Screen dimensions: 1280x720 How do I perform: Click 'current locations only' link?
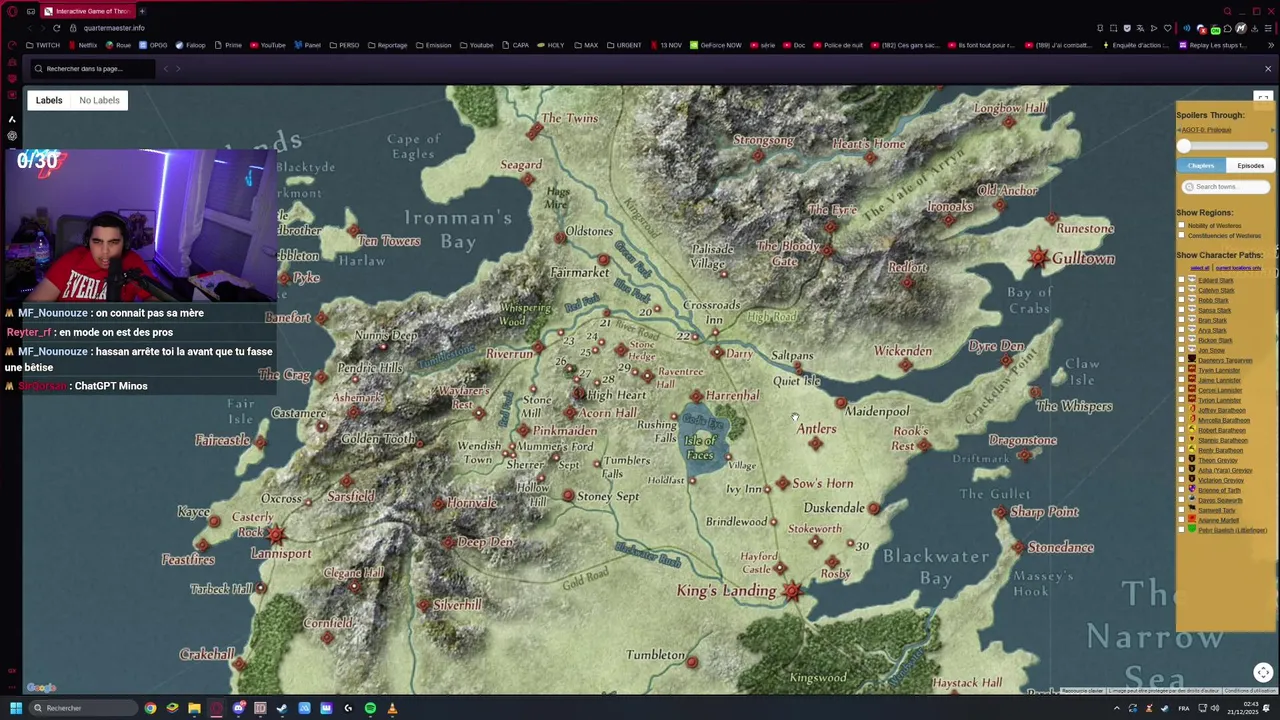[1238, 268]
